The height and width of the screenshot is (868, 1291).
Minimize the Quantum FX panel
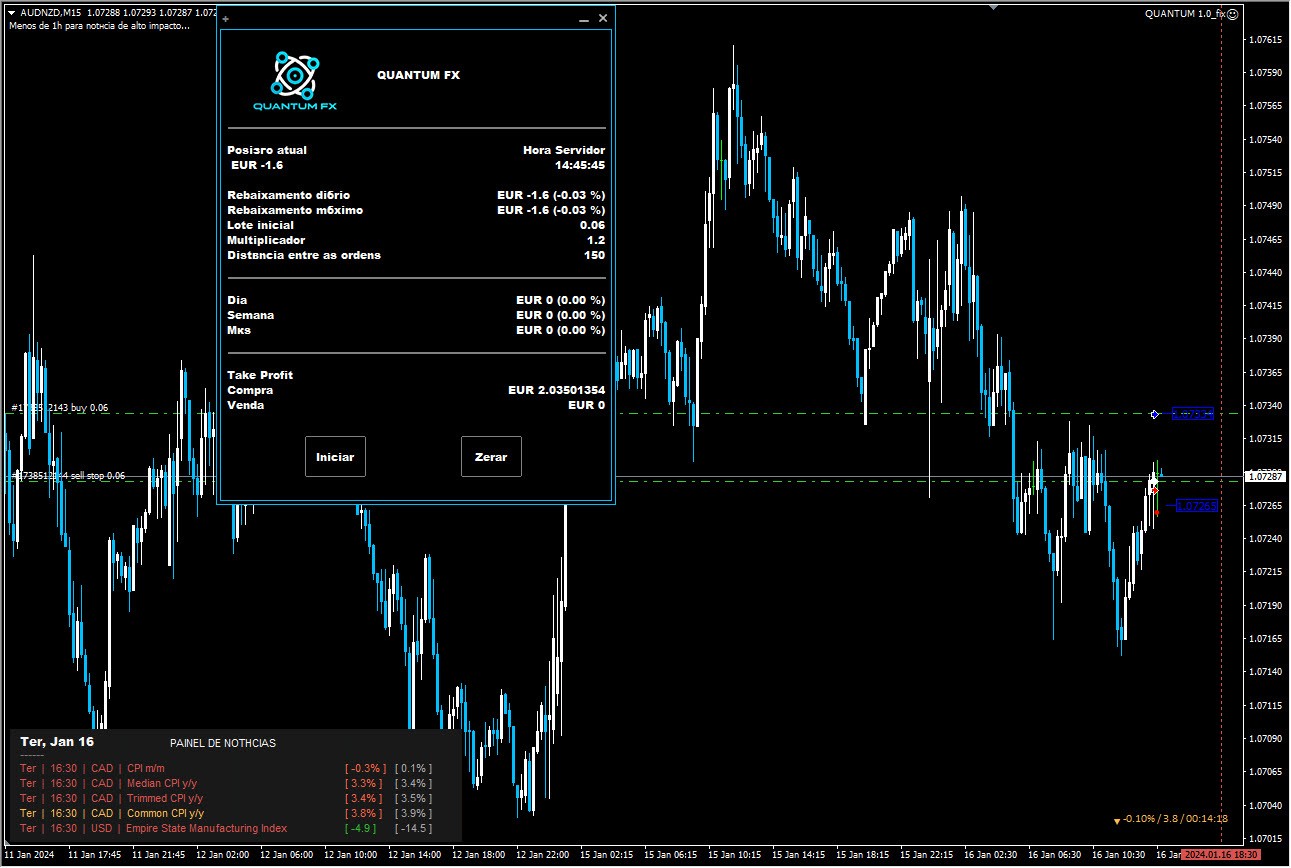click(584, 19)
